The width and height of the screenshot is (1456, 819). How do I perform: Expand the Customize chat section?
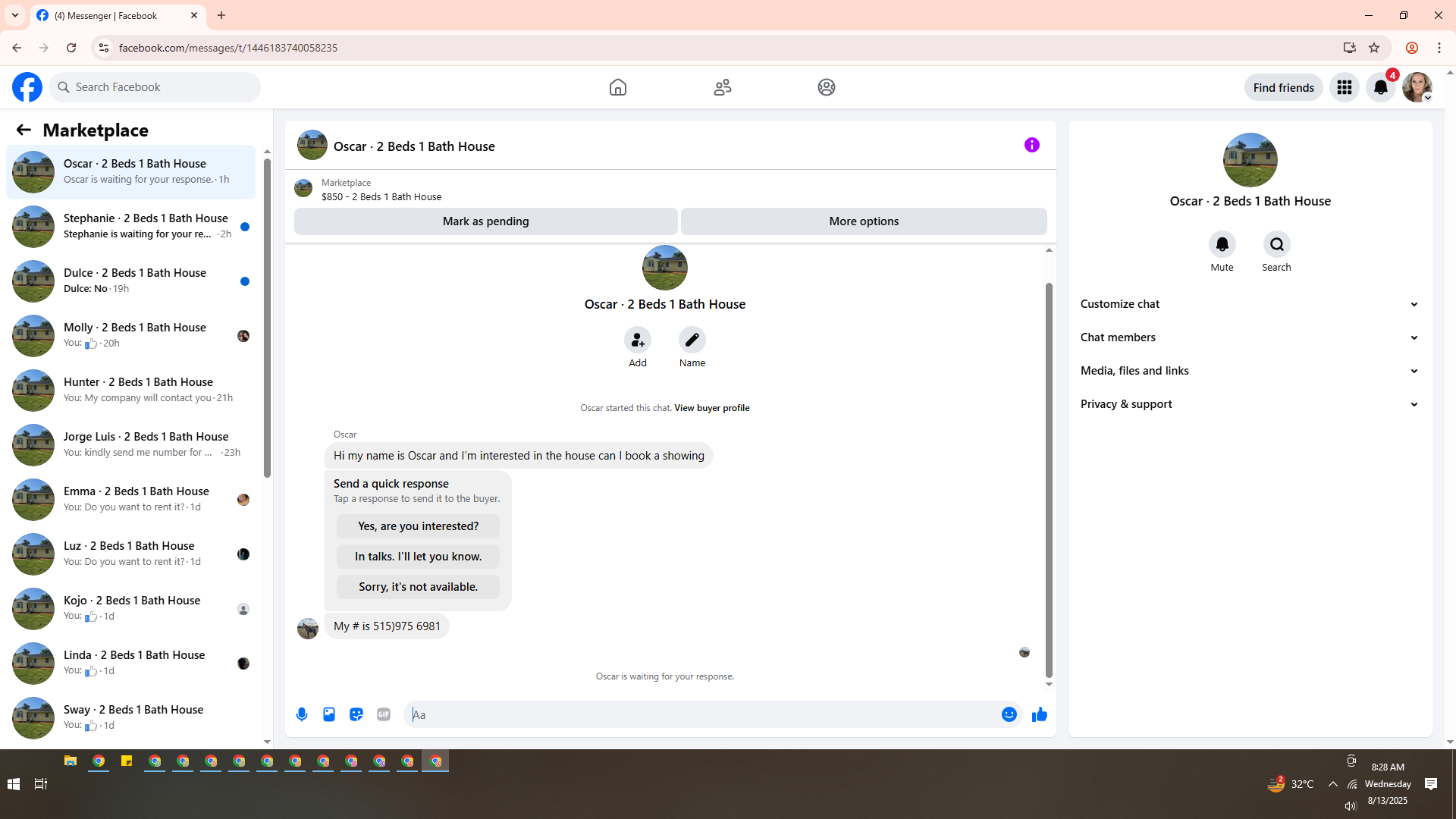(1249, 304)
